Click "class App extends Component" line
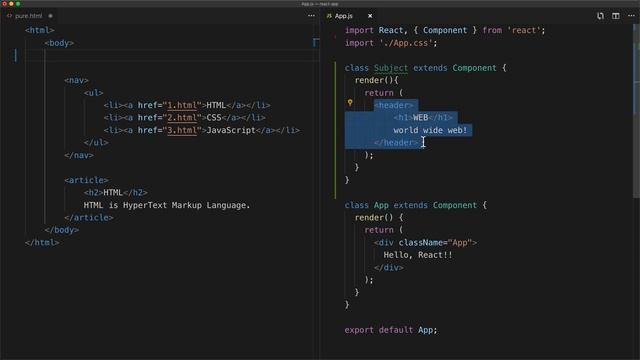Viewport: 640px width, 360px height. point(416,205)
